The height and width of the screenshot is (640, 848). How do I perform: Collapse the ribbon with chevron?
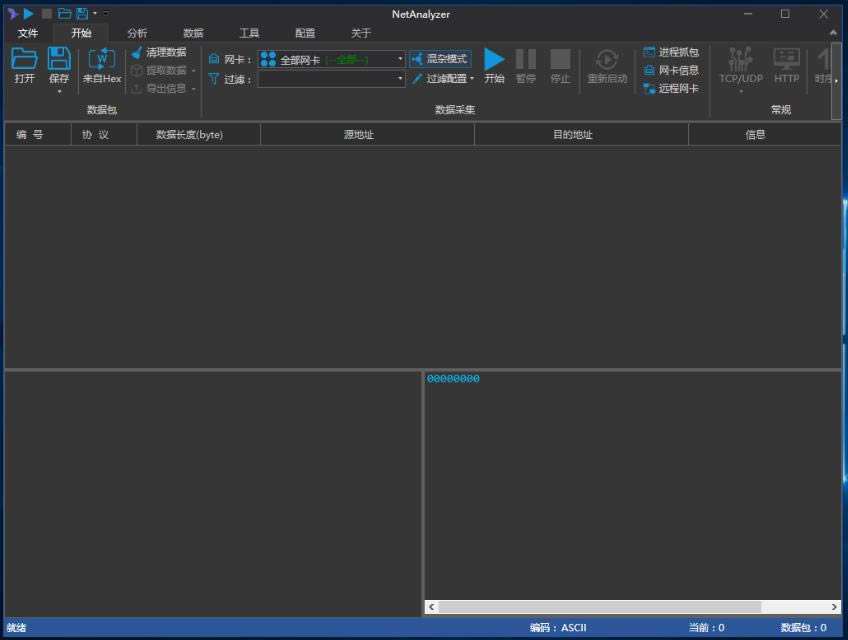[833, 33]
